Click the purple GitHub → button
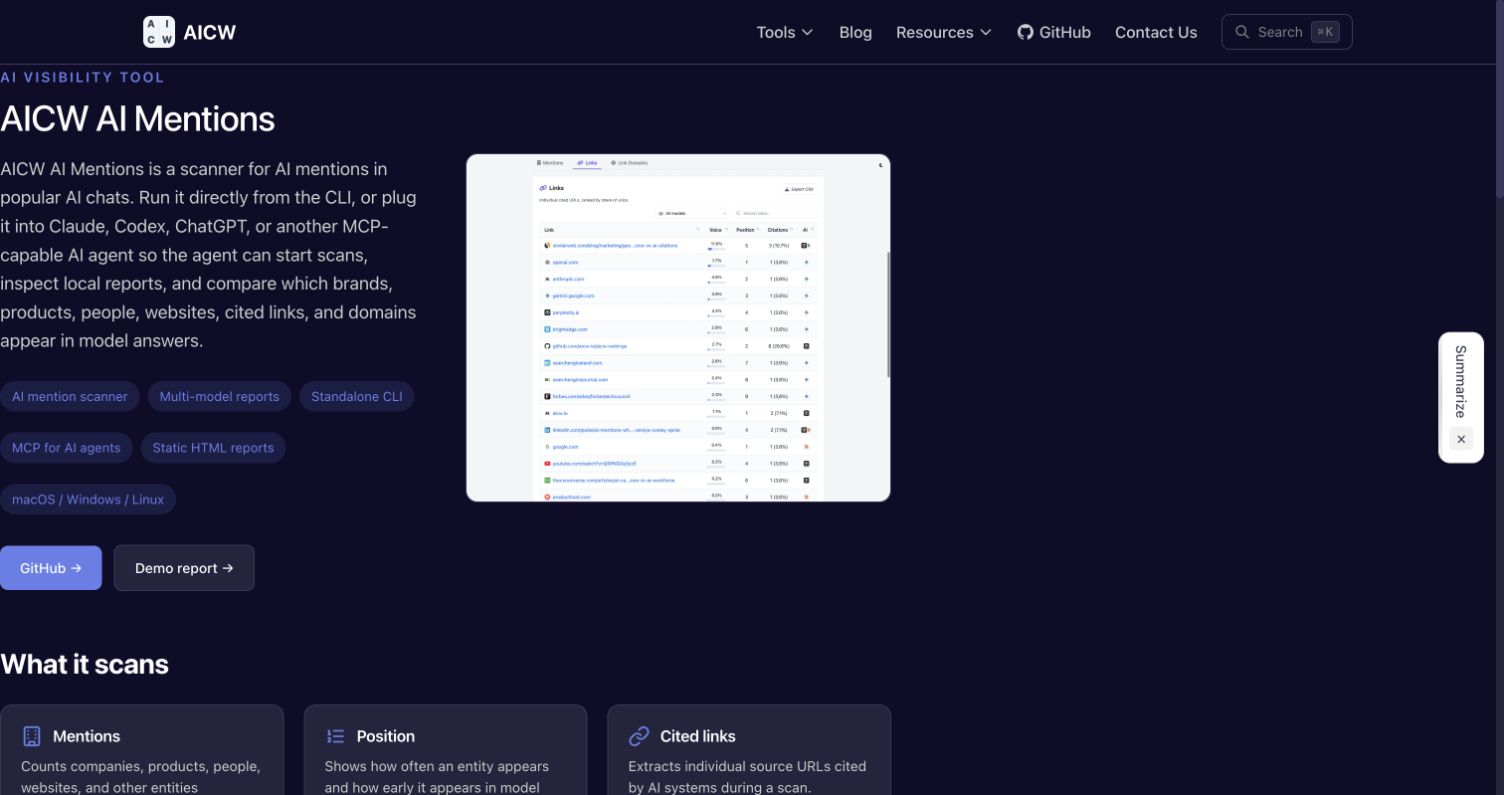Viewport: 1504px width, 795px height. pyautogui.click(x=51, y=568)
